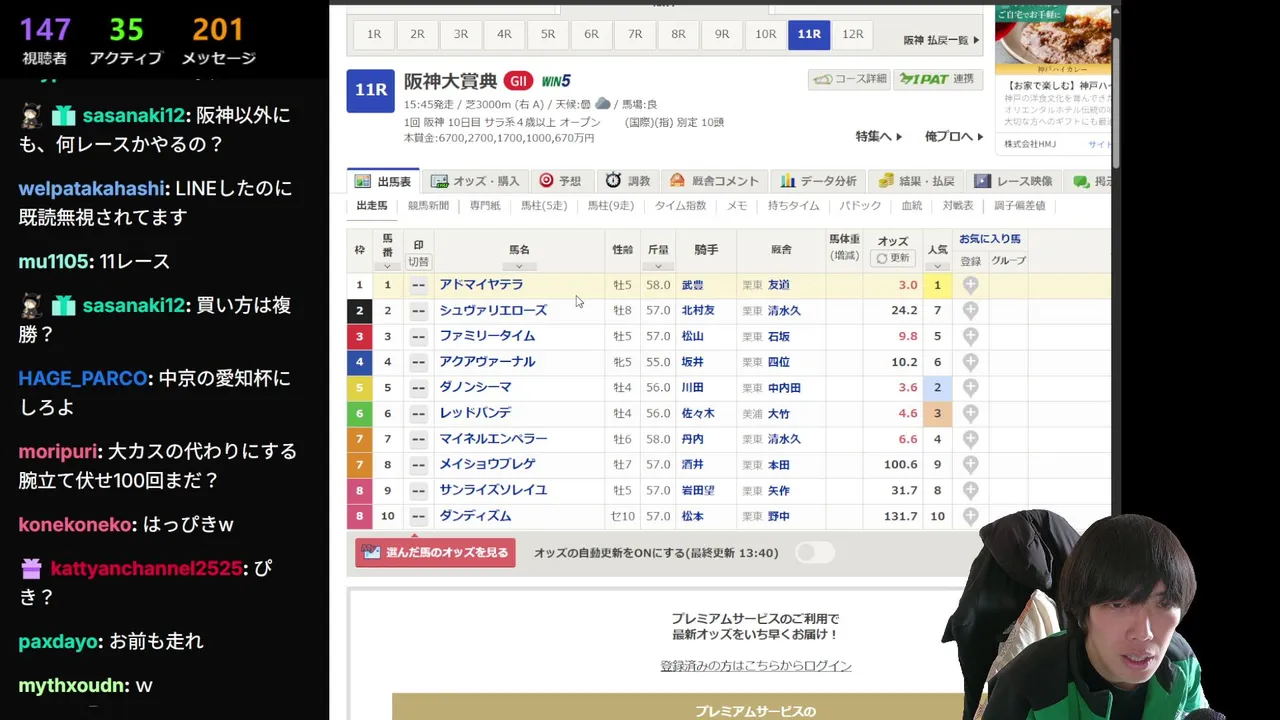Click 選んだ馬のオッズを見る button
The height and width of the screenshot is (720, 1280).
[435, 552]
